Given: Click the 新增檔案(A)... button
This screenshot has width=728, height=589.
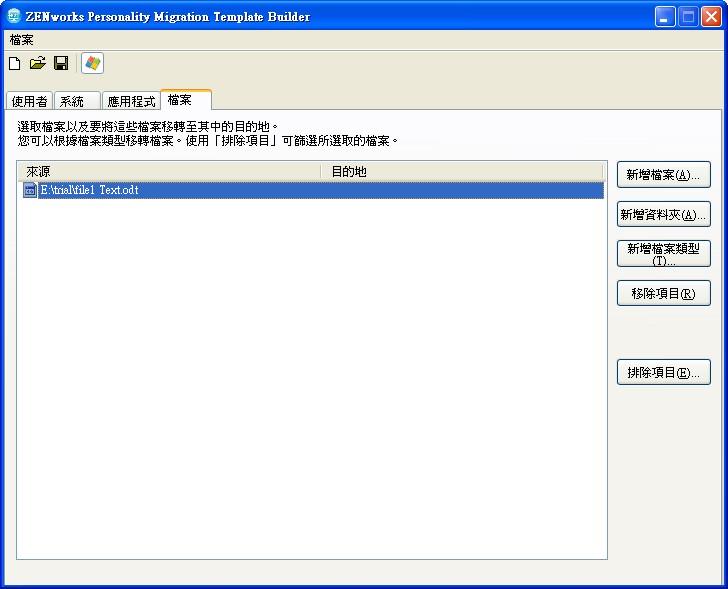Looking at the screenshot, I should pos(663,175).
